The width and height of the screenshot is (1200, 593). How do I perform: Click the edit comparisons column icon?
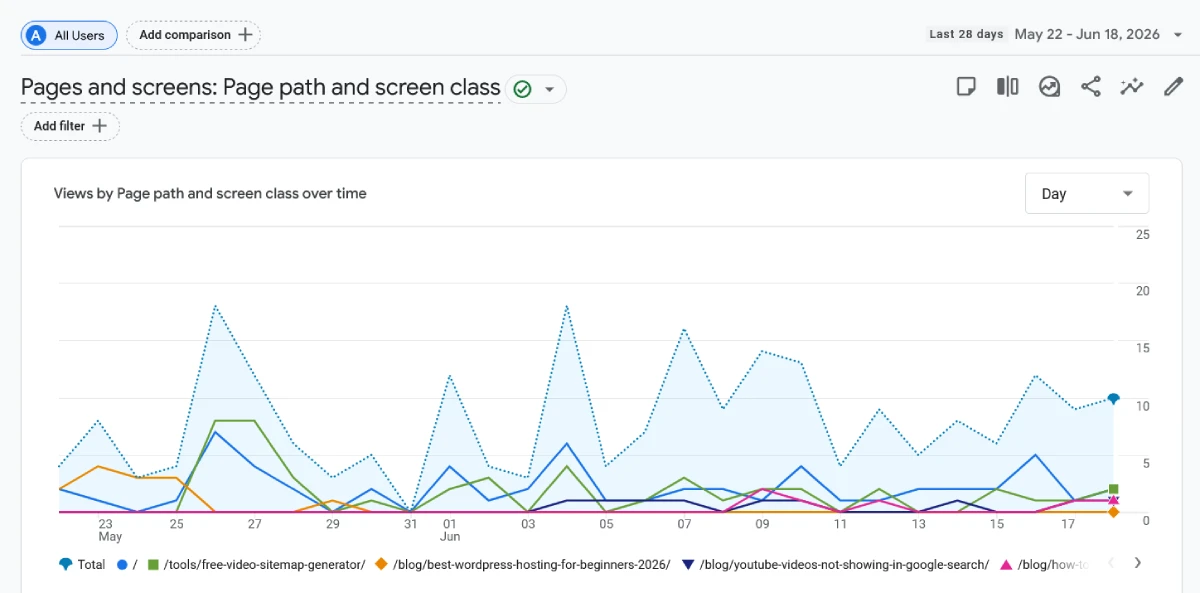point(1007,87)
